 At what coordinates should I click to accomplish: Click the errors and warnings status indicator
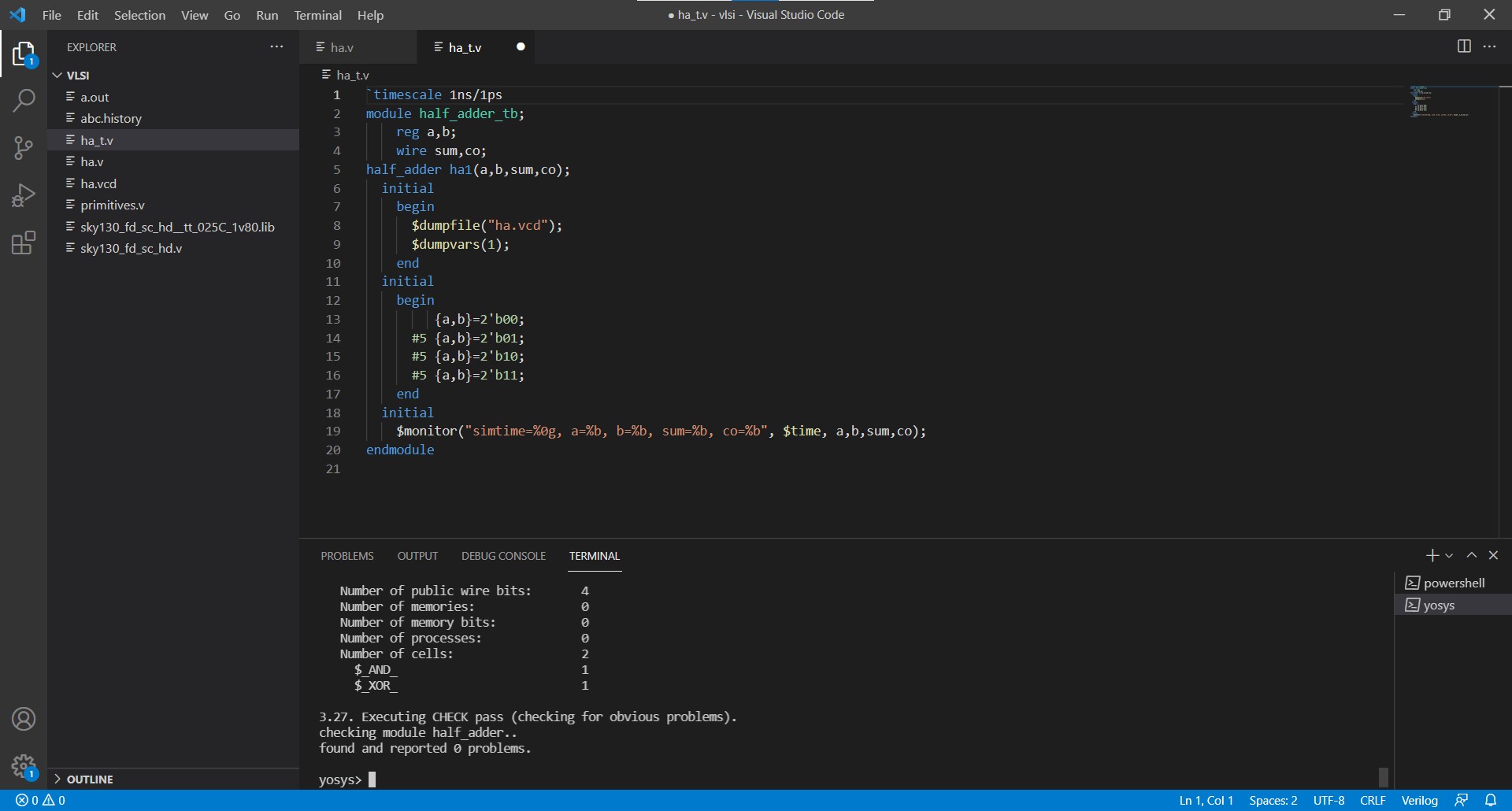(x=41, y=800)
